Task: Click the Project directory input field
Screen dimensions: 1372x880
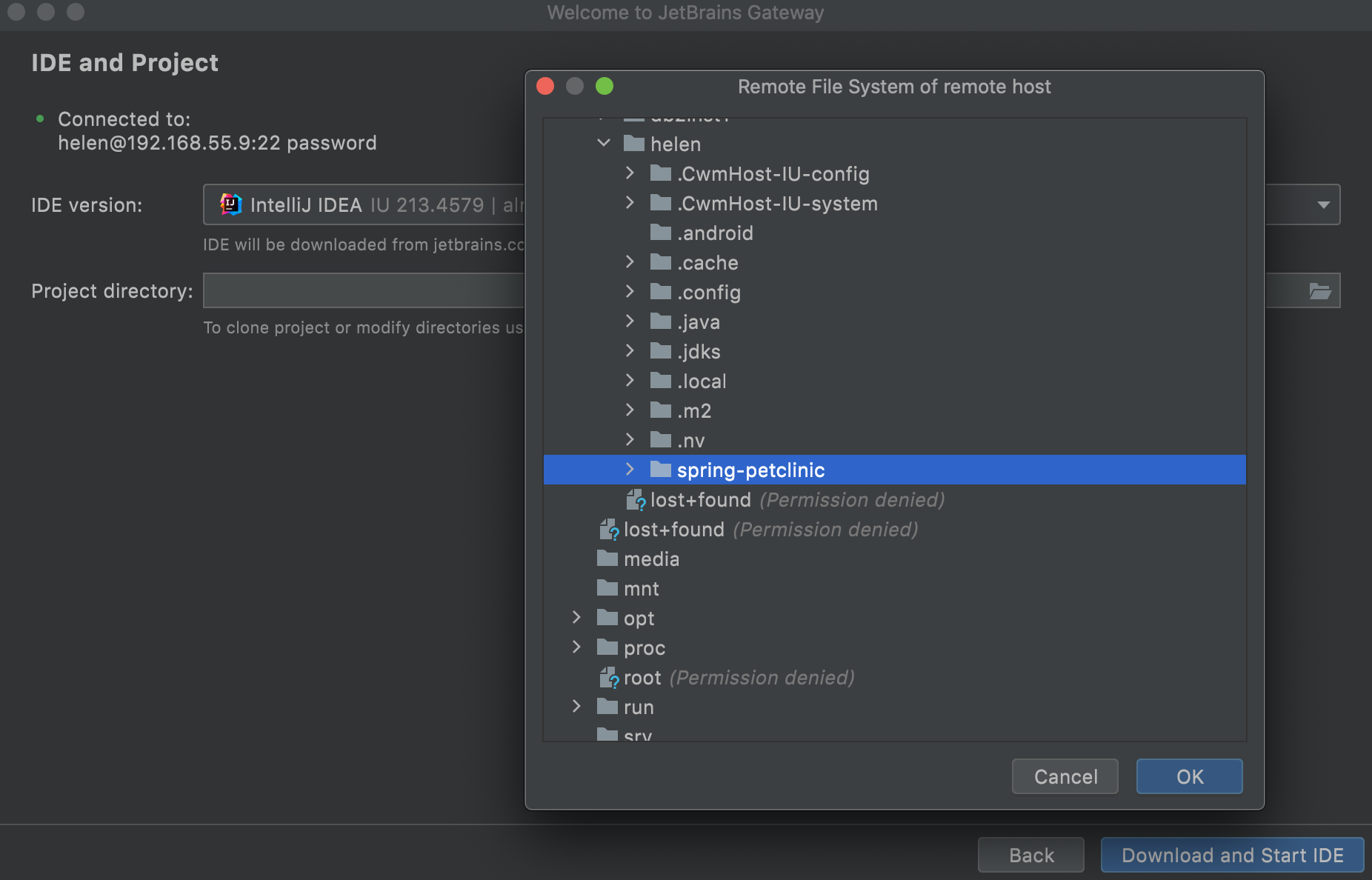Action: [363, 290]
